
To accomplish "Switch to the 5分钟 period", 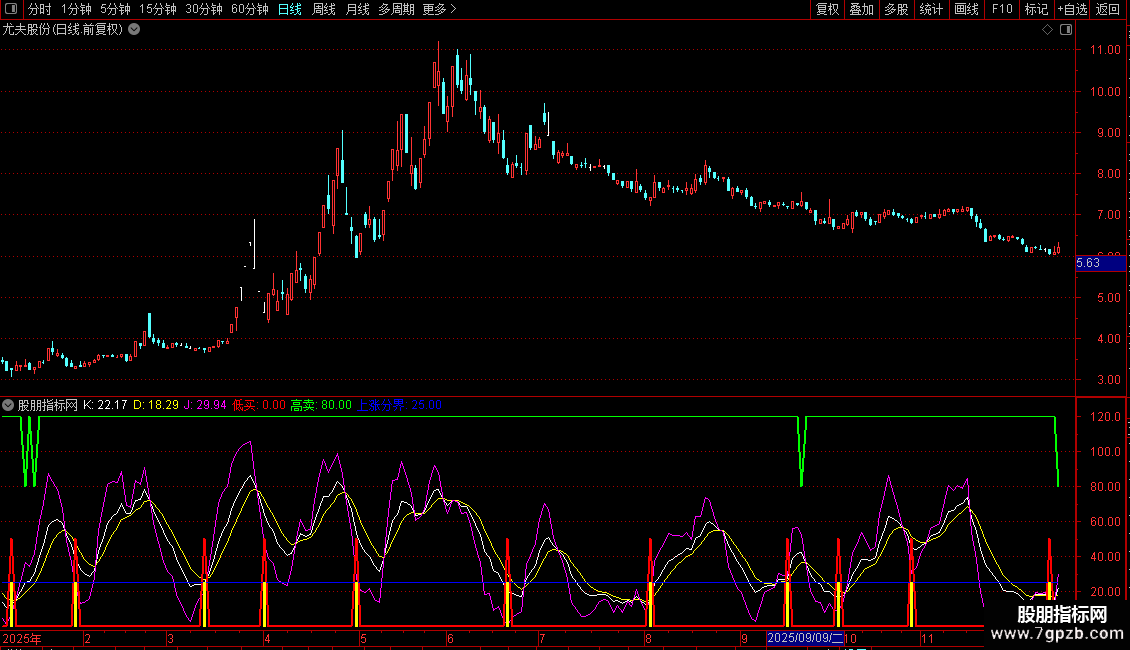I will (115, 10).
